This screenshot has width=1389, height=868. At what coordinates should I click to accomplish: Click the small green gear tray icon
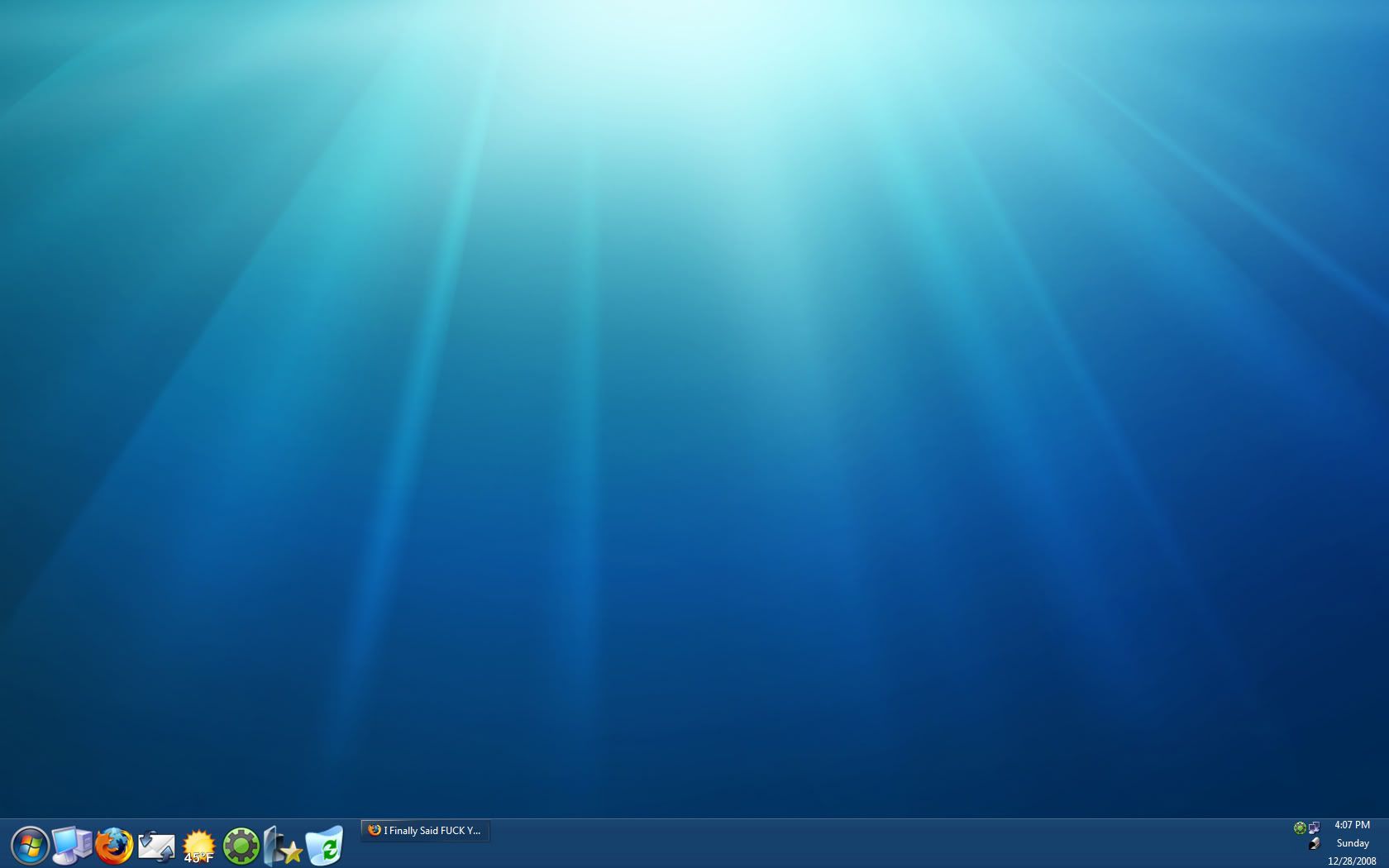(1300, 827)
